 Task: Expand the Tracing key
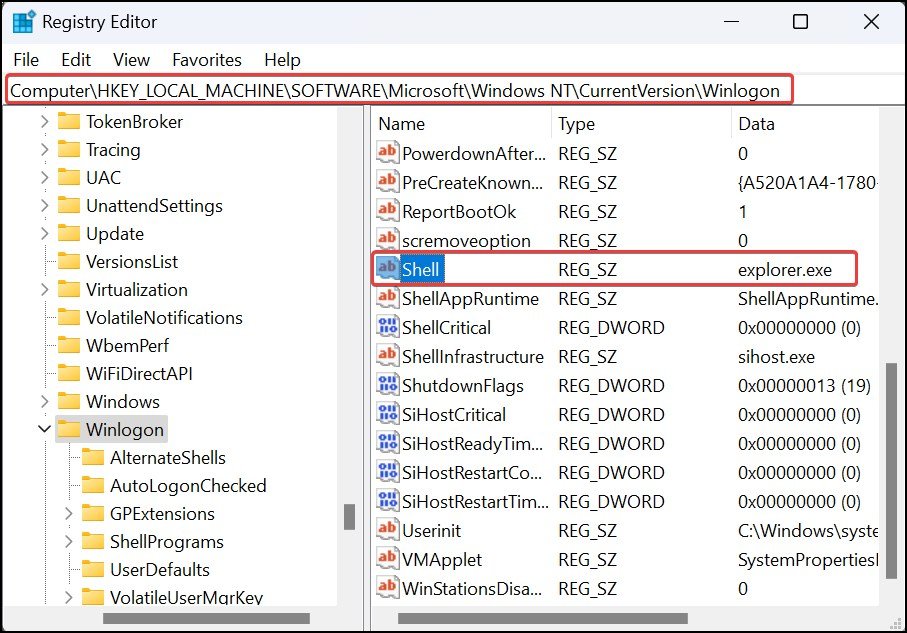click(45, 149)
